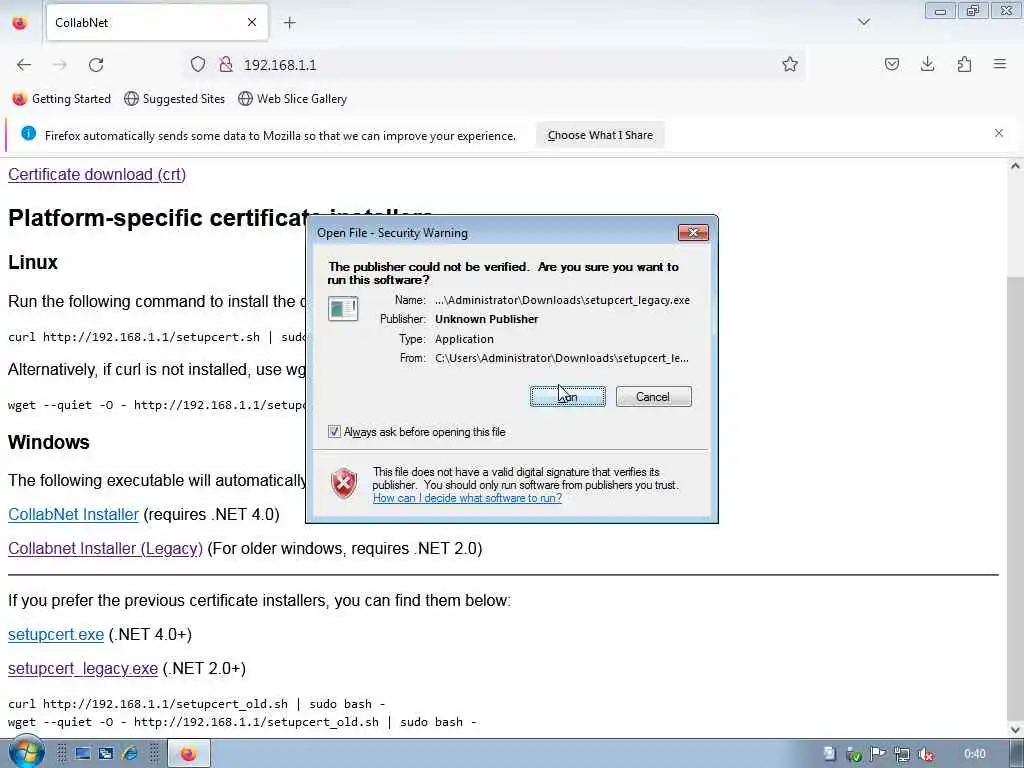Click the red shield warning icon
Viewport: 1024px width, 768px height.
coord(344,484)
